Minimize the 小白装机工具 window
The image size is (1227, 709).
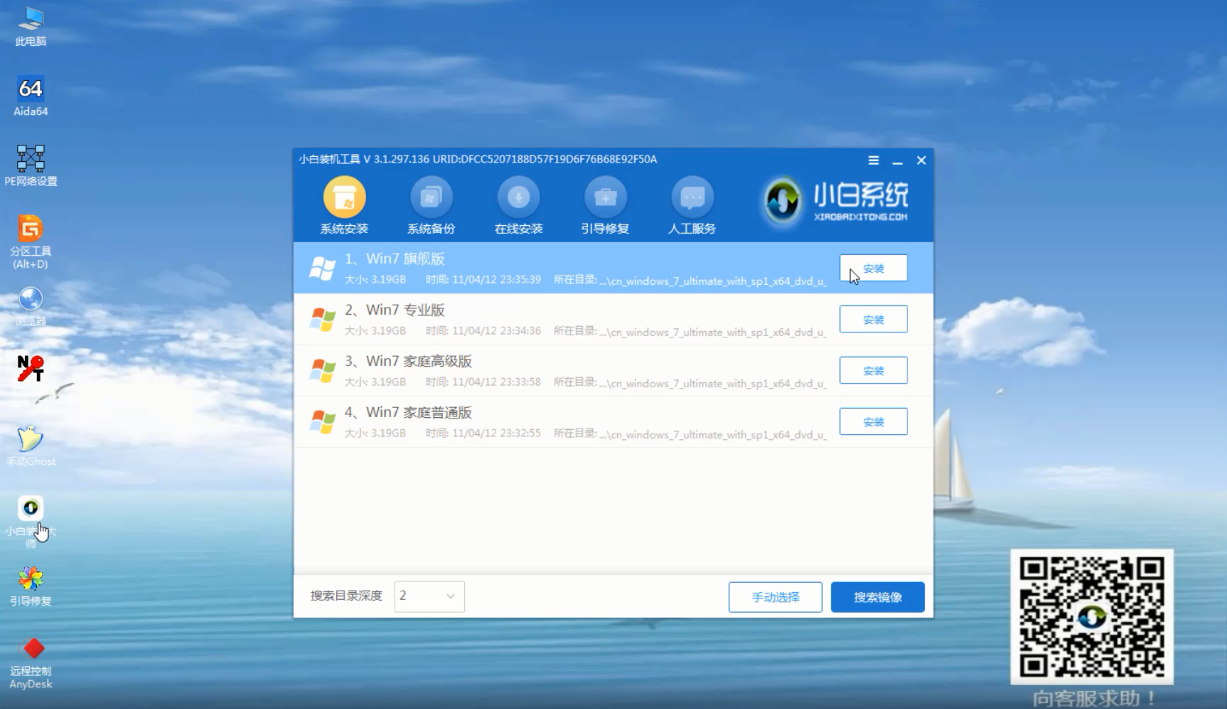[x=897, y=160]
